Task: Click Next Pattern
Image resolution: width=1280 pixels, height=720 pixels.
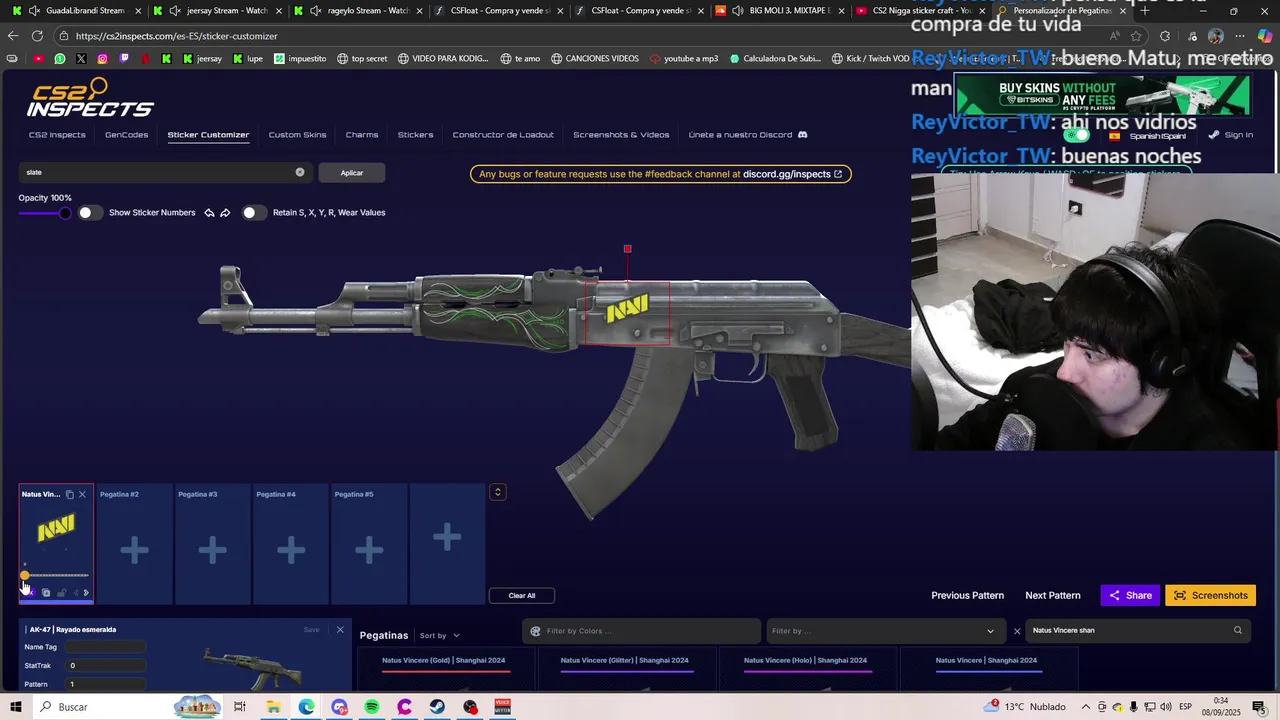Action: pyautogui.click(x=1052, y=596)
